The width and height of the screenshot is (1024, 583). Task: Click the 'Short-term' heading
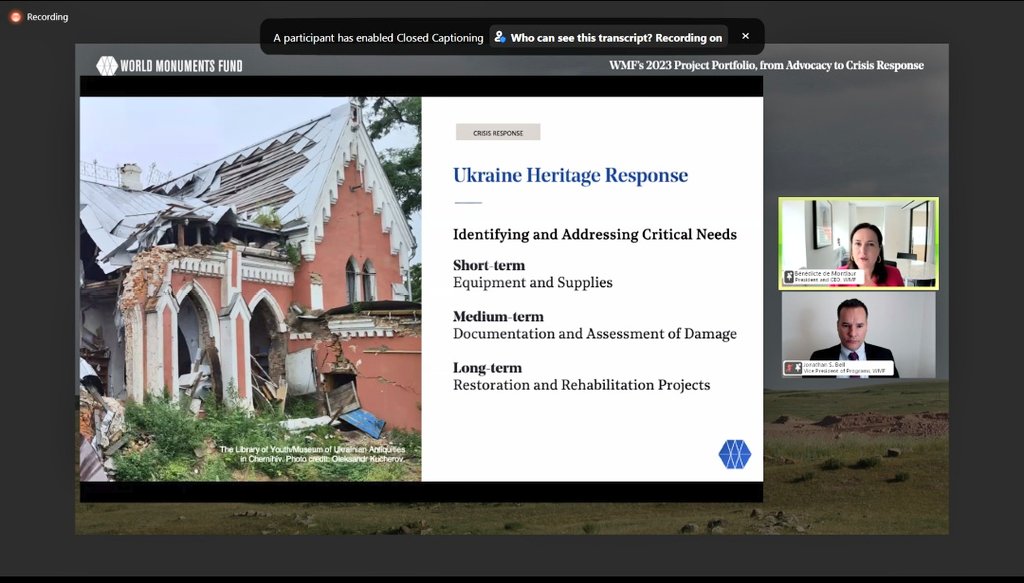click(x=489, y=265)
